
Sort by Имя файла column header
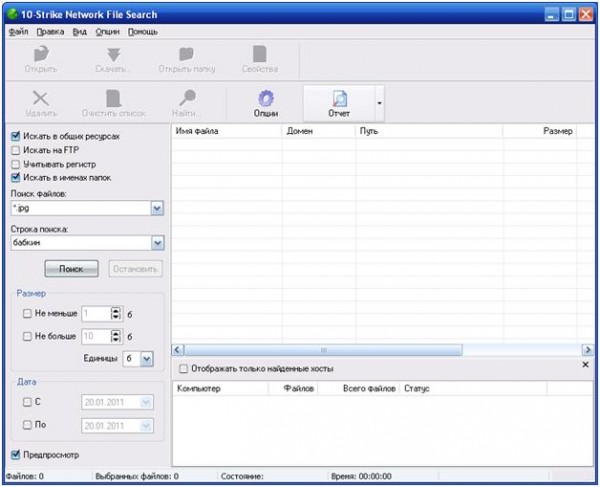pos(227,131)
